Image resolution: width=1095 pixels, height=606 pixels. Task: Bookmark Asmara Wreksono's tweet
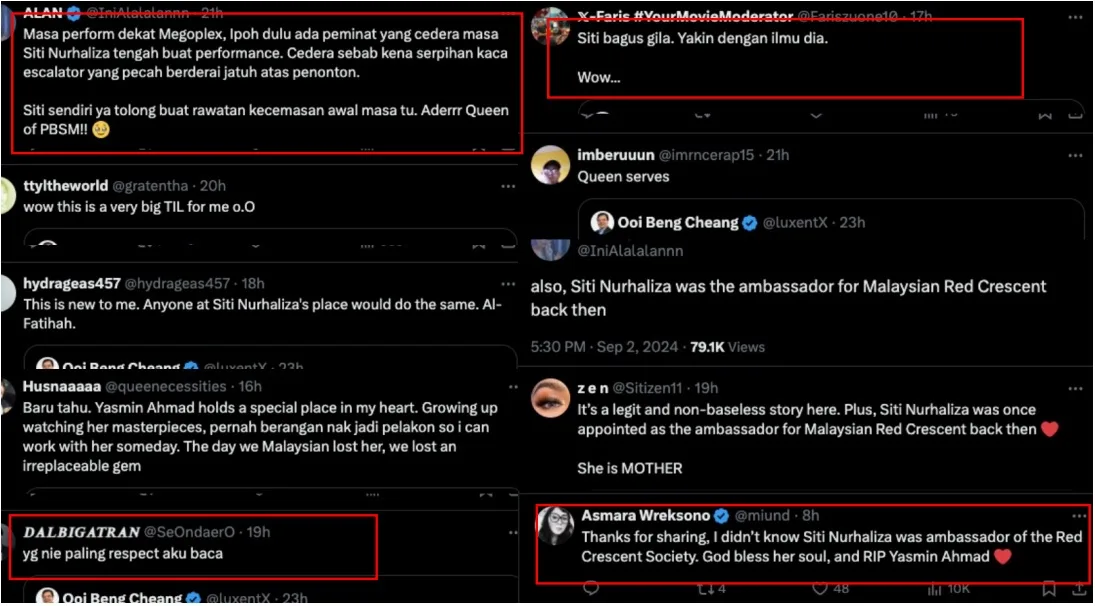[1048, 588]
